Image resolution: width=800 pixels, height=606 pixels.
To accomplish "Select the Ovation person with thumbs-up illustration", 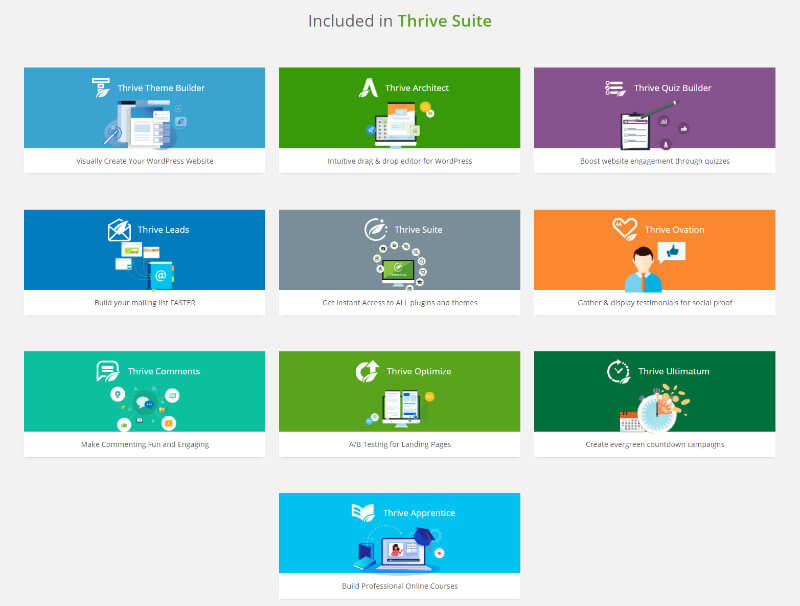I will (655, 266).
